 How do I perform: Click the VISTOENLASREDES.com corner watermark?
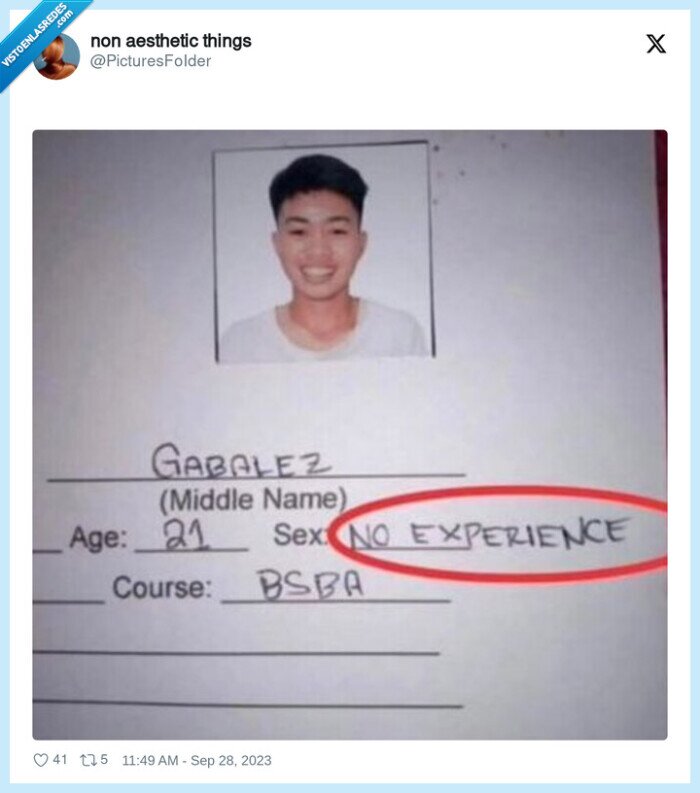[36, 34]
